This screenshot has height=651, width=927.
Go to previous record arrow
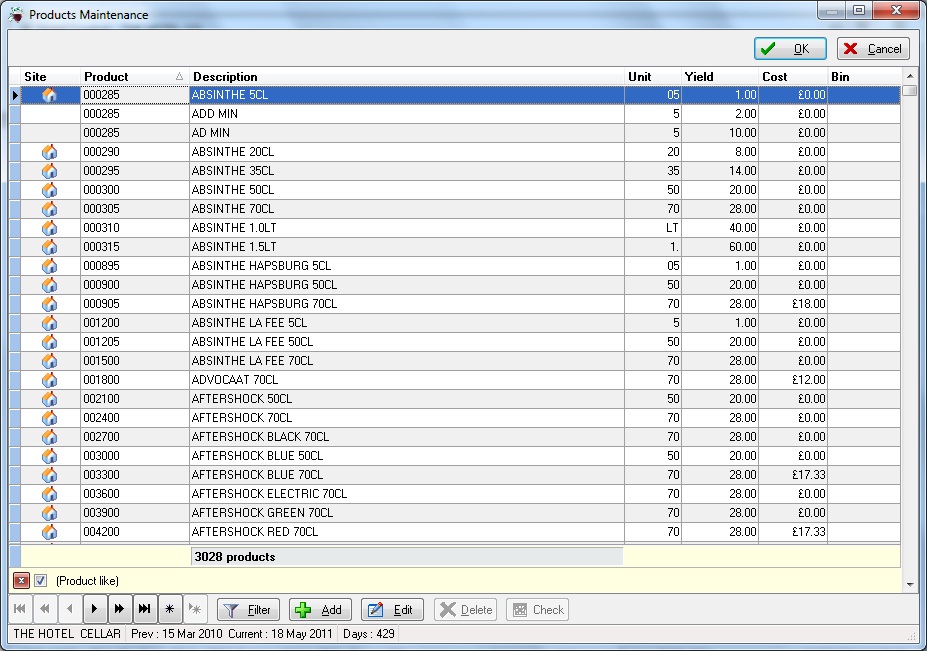coord(70,609)
